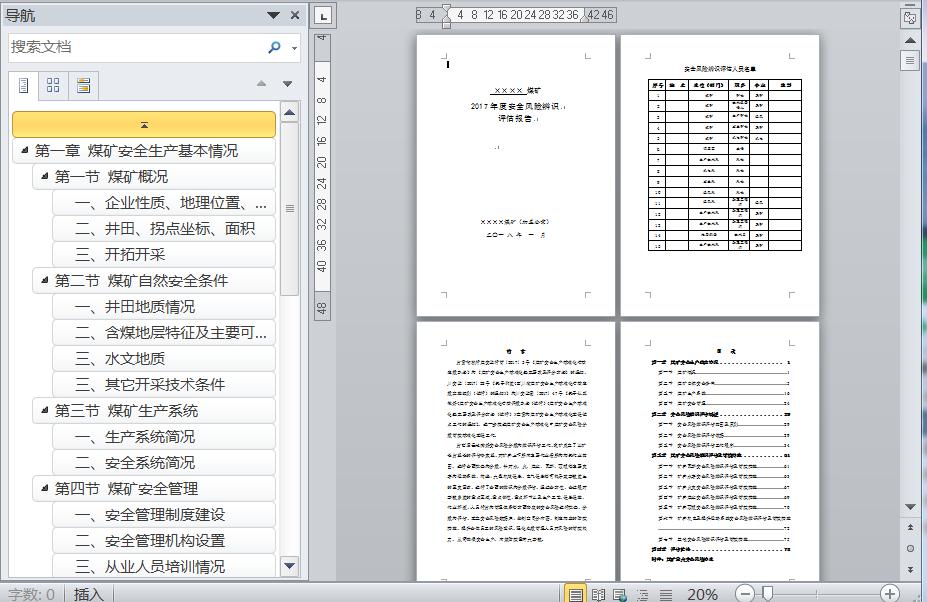
Task: Switch to browse headings tab
Action: pyautogui.click(x=24, y=86)
